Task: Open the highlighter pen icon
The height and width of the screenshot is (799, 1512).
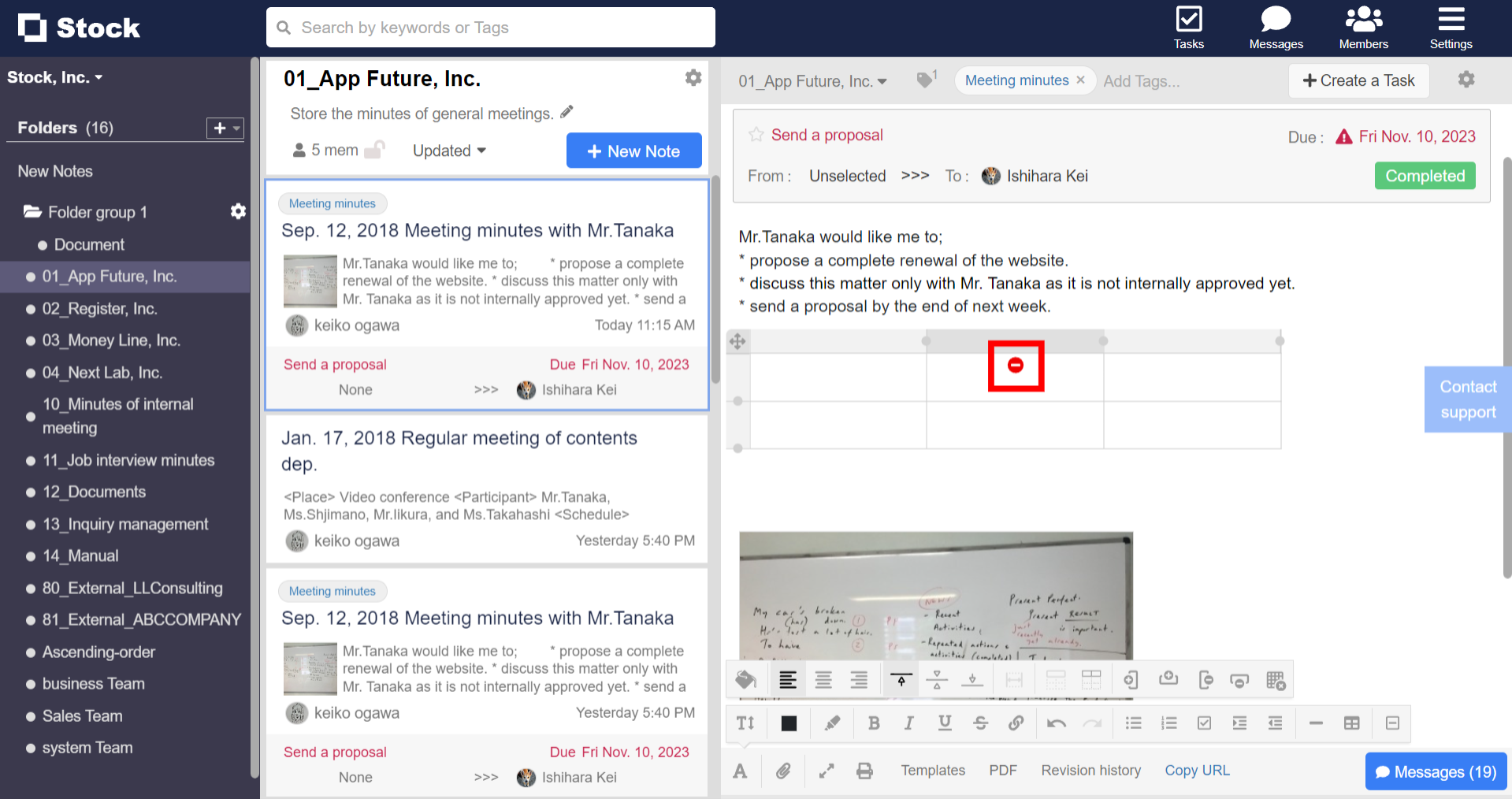Action: [x=832, y=723]
